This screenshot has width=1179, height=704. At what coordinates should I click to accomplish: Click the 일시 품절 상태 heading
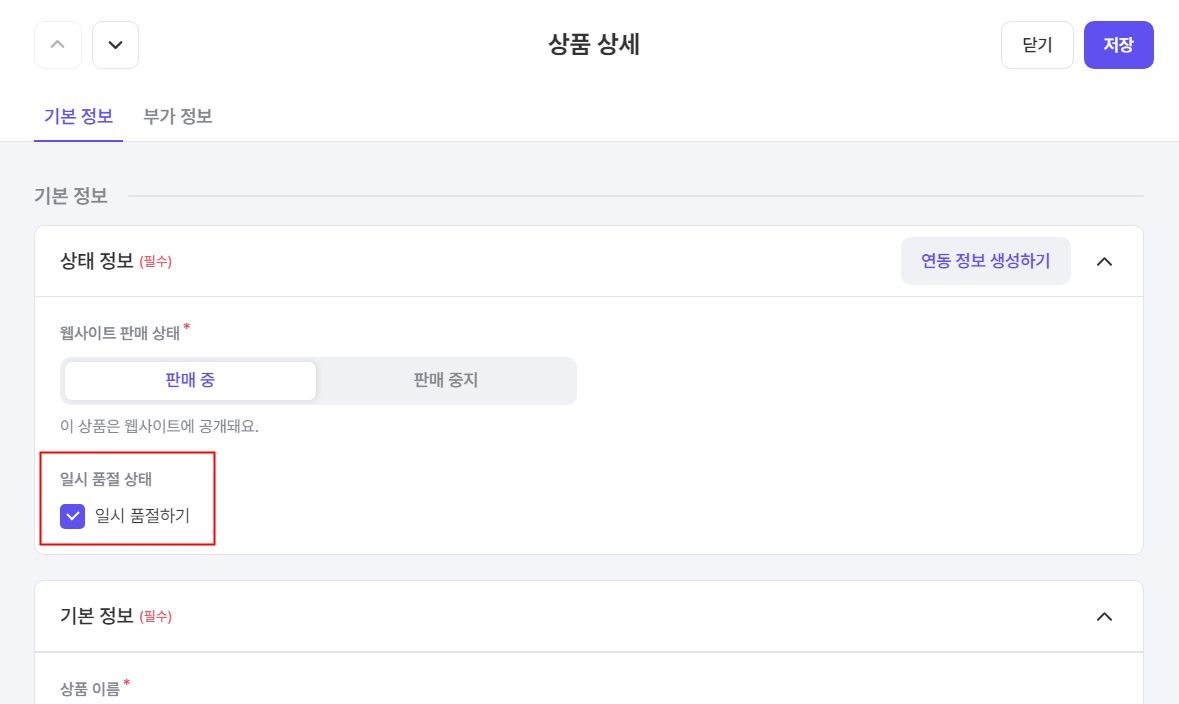106,479
